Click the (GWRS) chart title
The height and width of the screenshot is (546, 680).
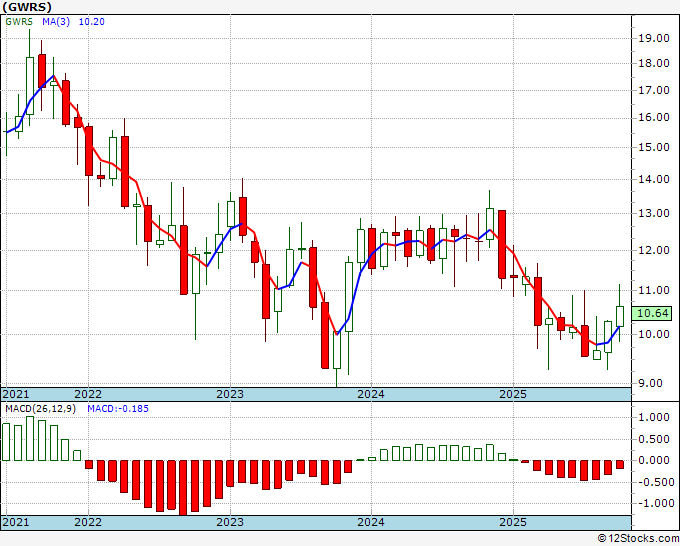(27, 7)
